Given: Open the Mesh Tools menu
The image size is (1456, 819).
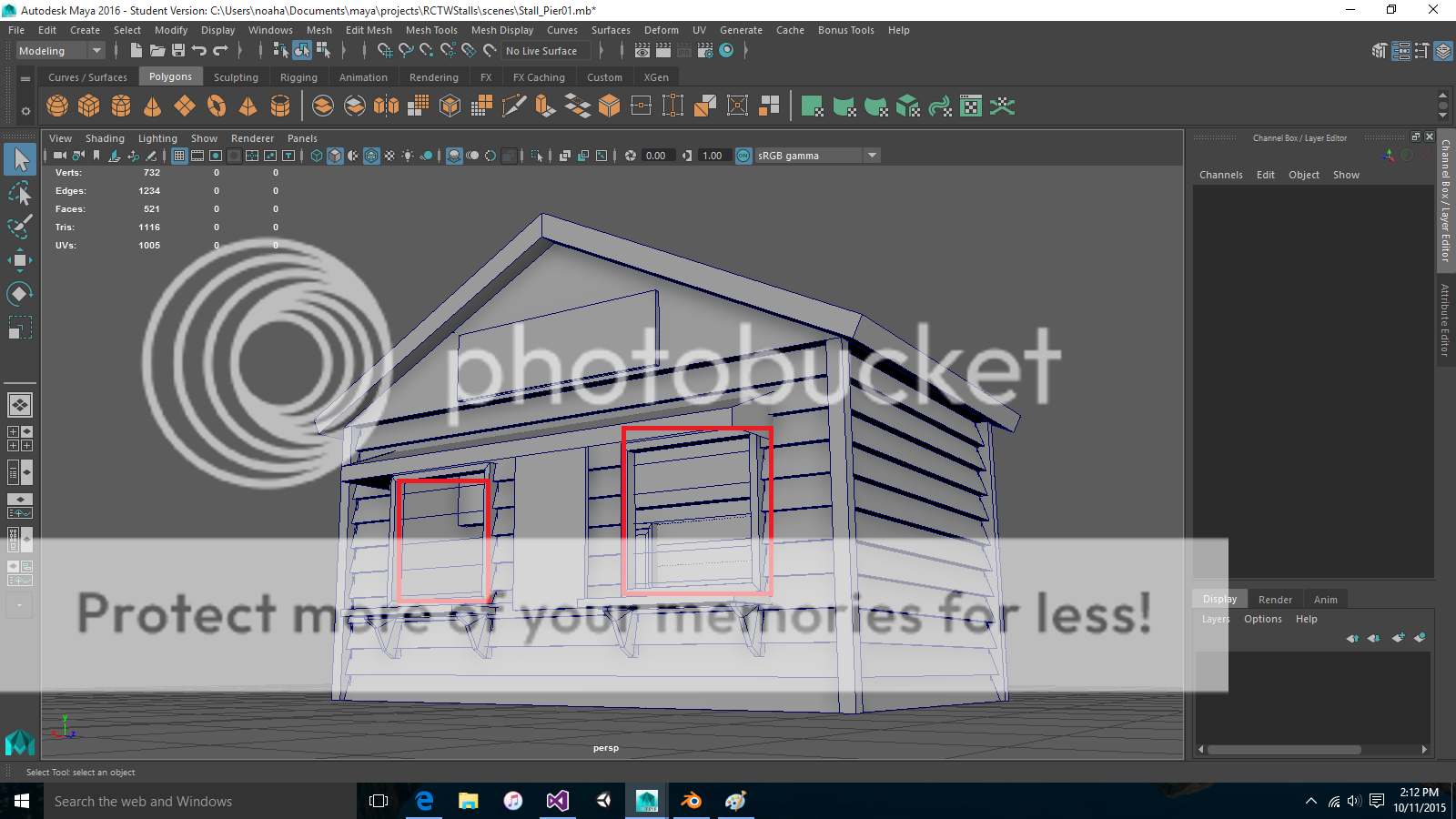Looking at the screenshot, I should [431, 30].
